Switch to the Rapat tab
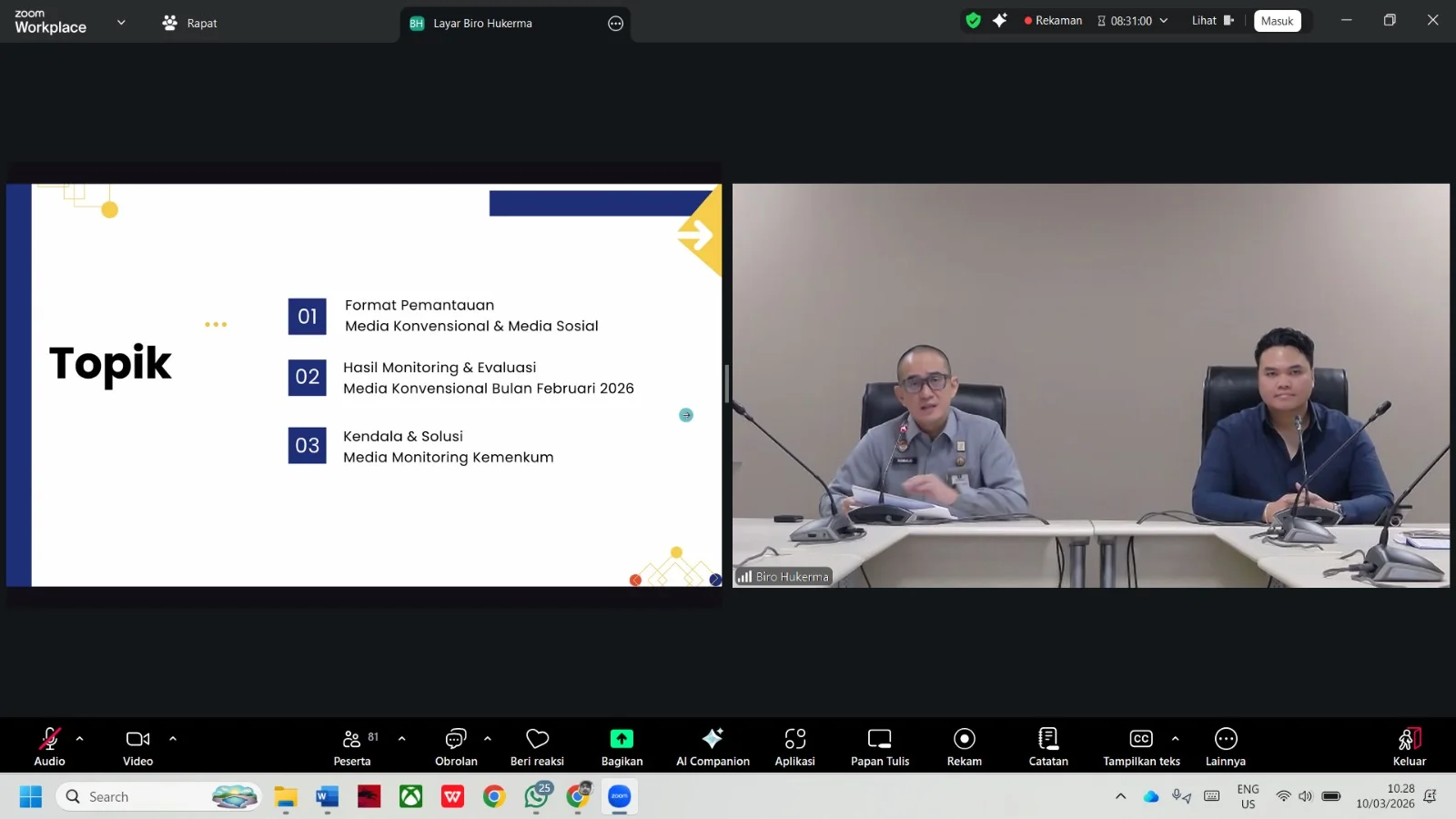 coord(190,23)
